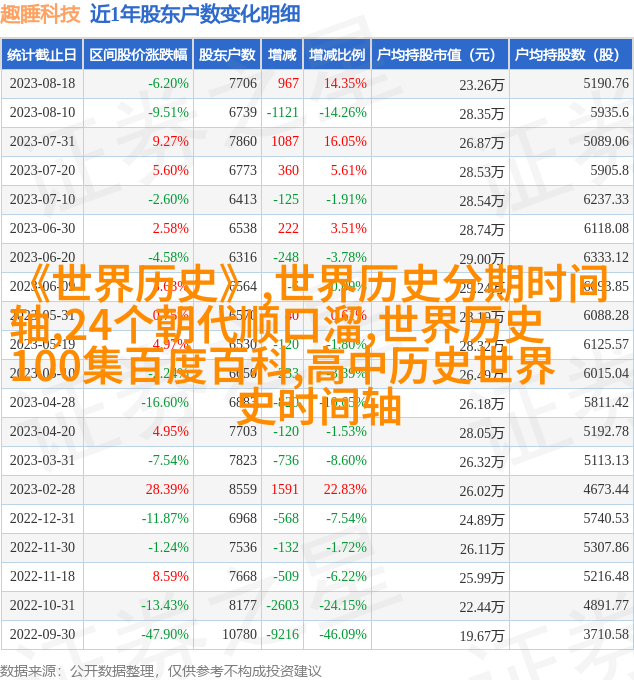This screenshot has height=680, width=634.
Task: Click the shares value 5190.76
Action: click(606, 83)
